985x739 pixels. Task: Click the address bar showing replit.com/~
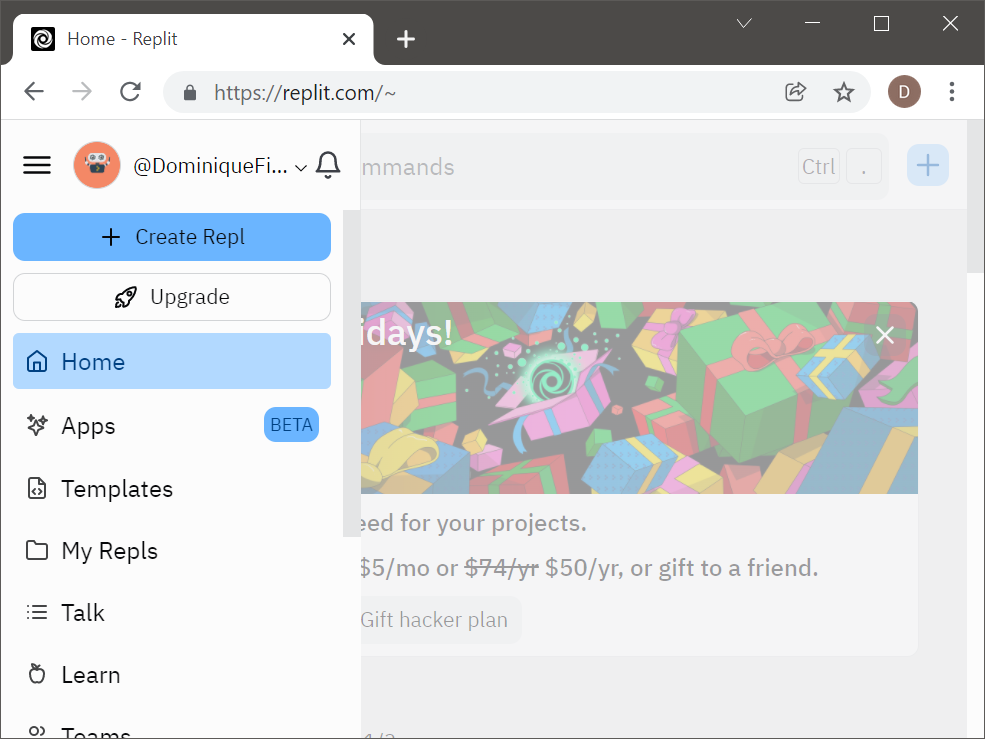click(305, 93)
